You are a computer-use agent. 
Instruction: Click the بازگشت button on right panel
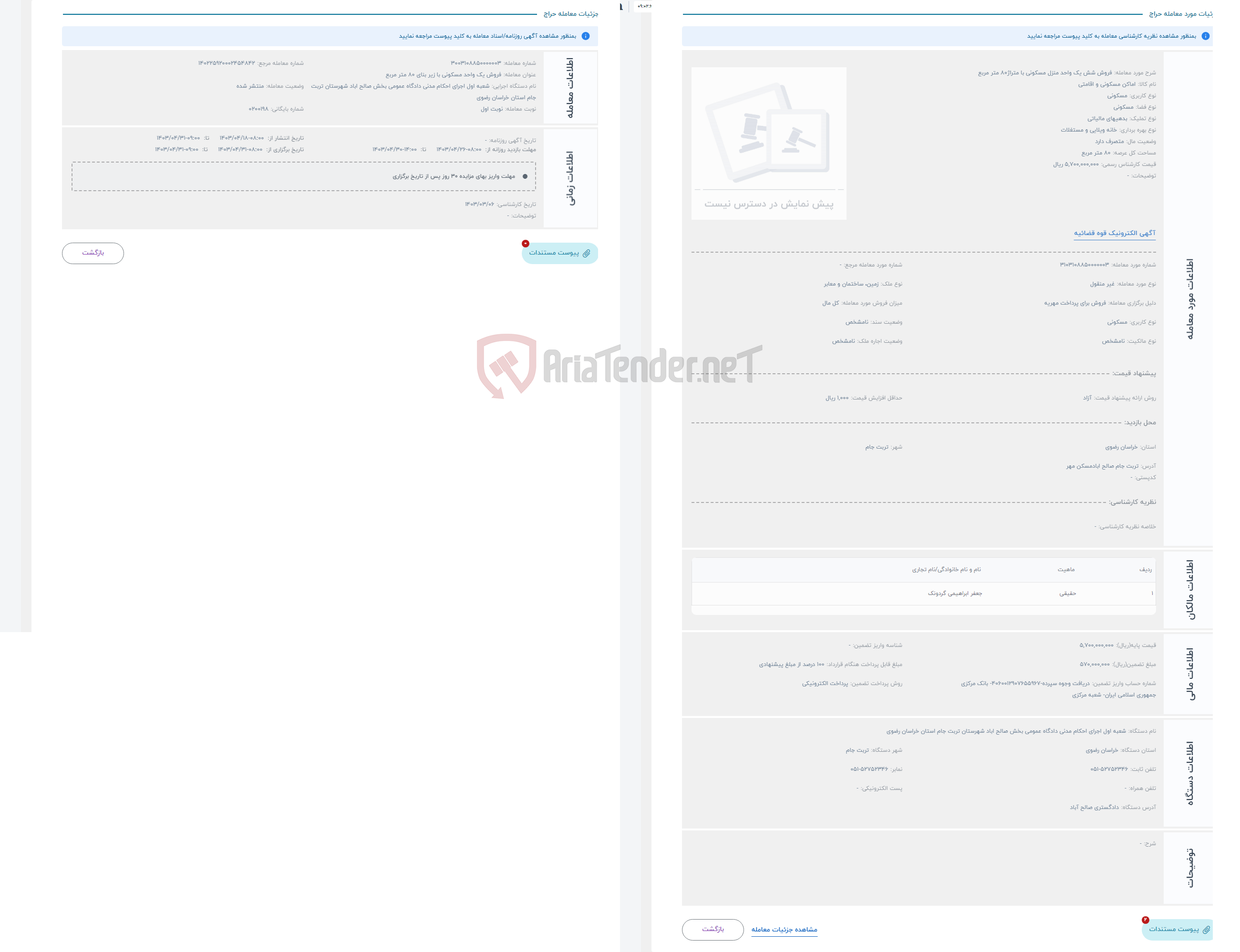pos(710,929)
